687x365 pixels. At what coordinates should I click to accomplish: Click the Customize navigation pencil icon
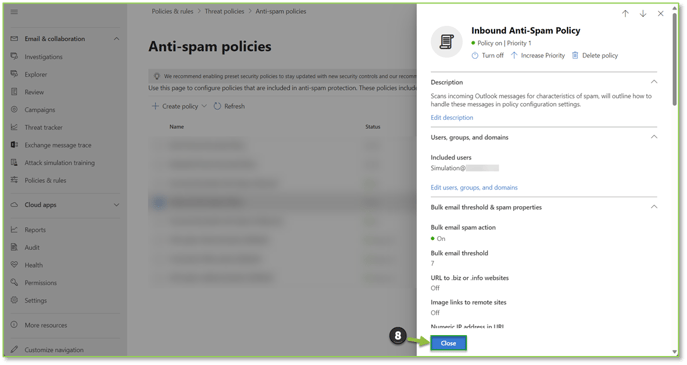(14, 350)
